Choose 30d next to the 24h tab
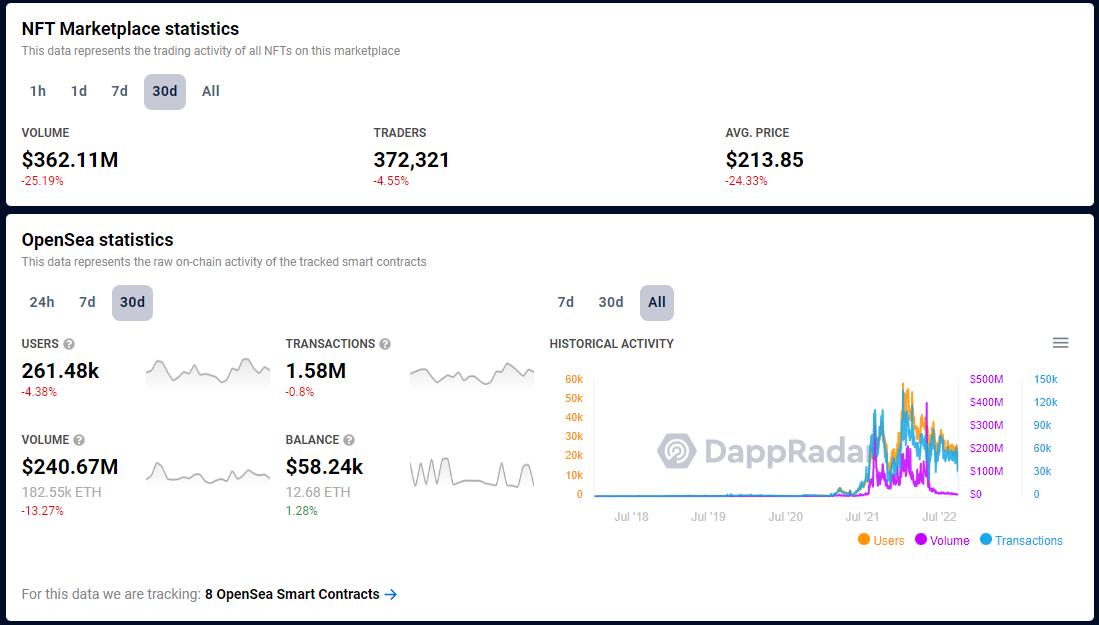The width and height of the screenshot is (1099, 625). [x=132, y=303]
